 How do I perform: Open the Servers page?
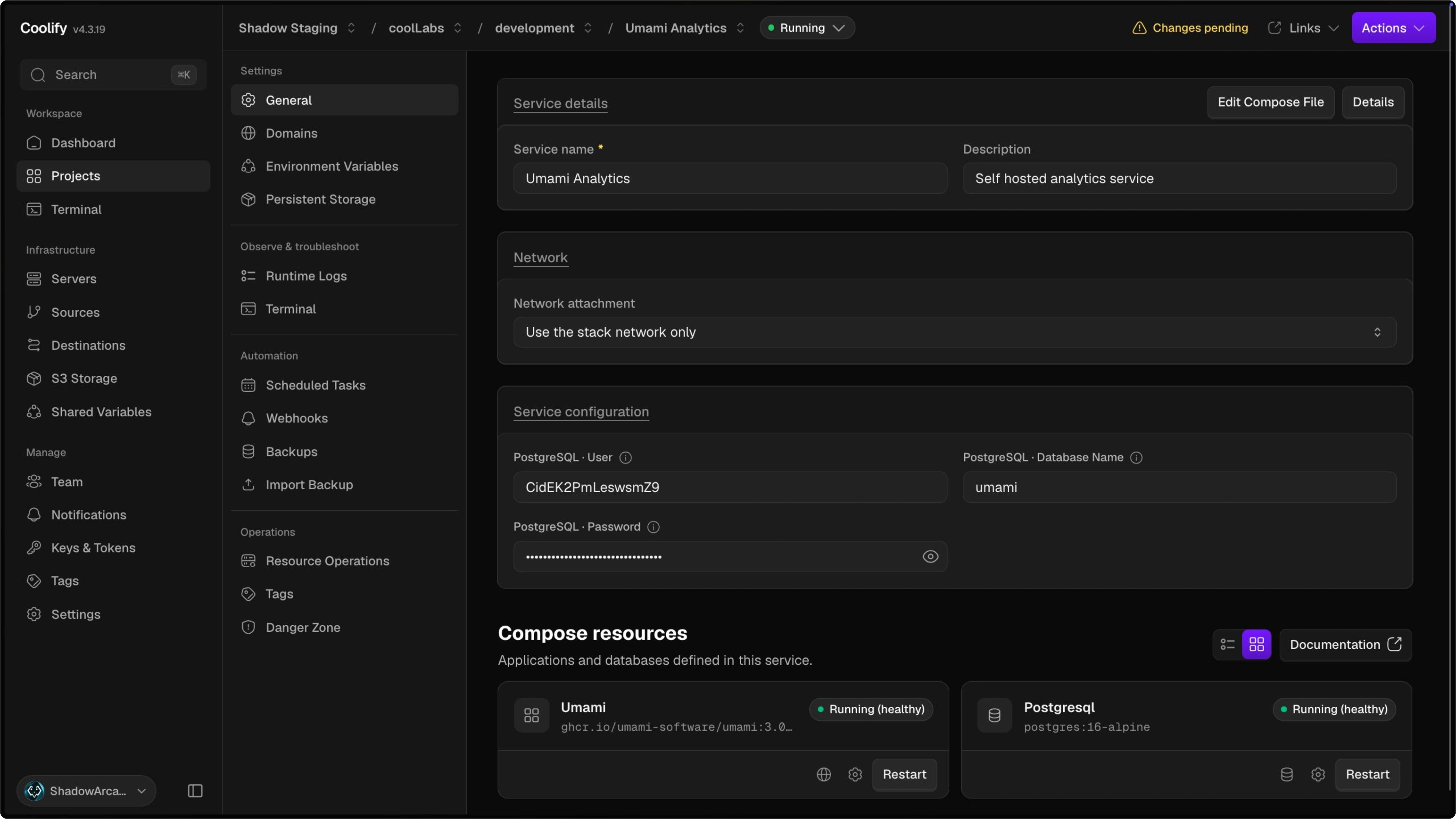pyautogui.click(x=114, y=279)
